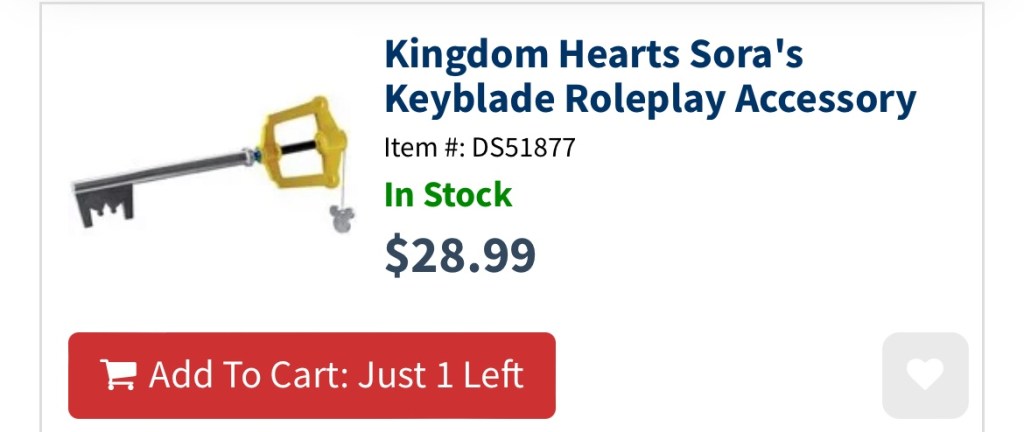
Task: Click "Keyblade Roleplay Accessory" title line
Action: tap(650, 99)
